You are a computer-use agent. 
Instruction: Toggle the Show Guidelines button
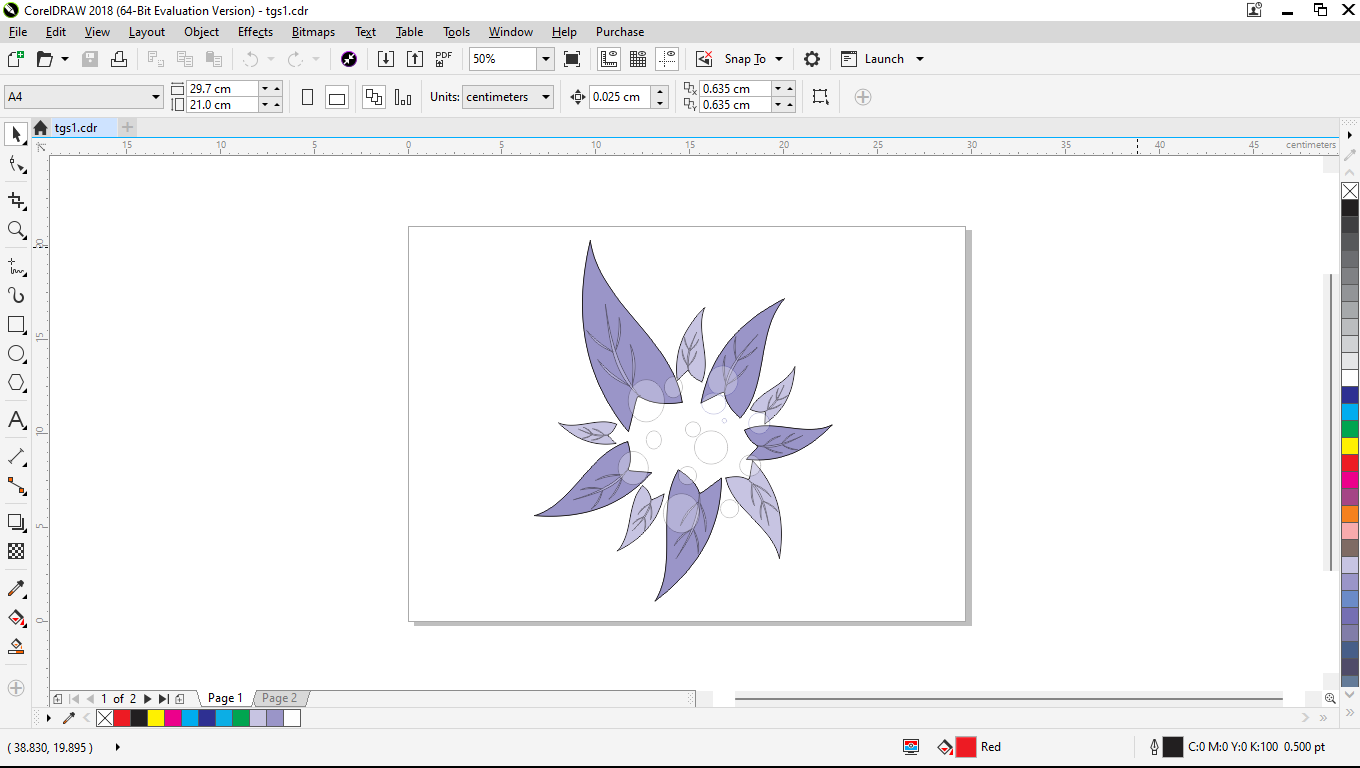pos(667,59)
